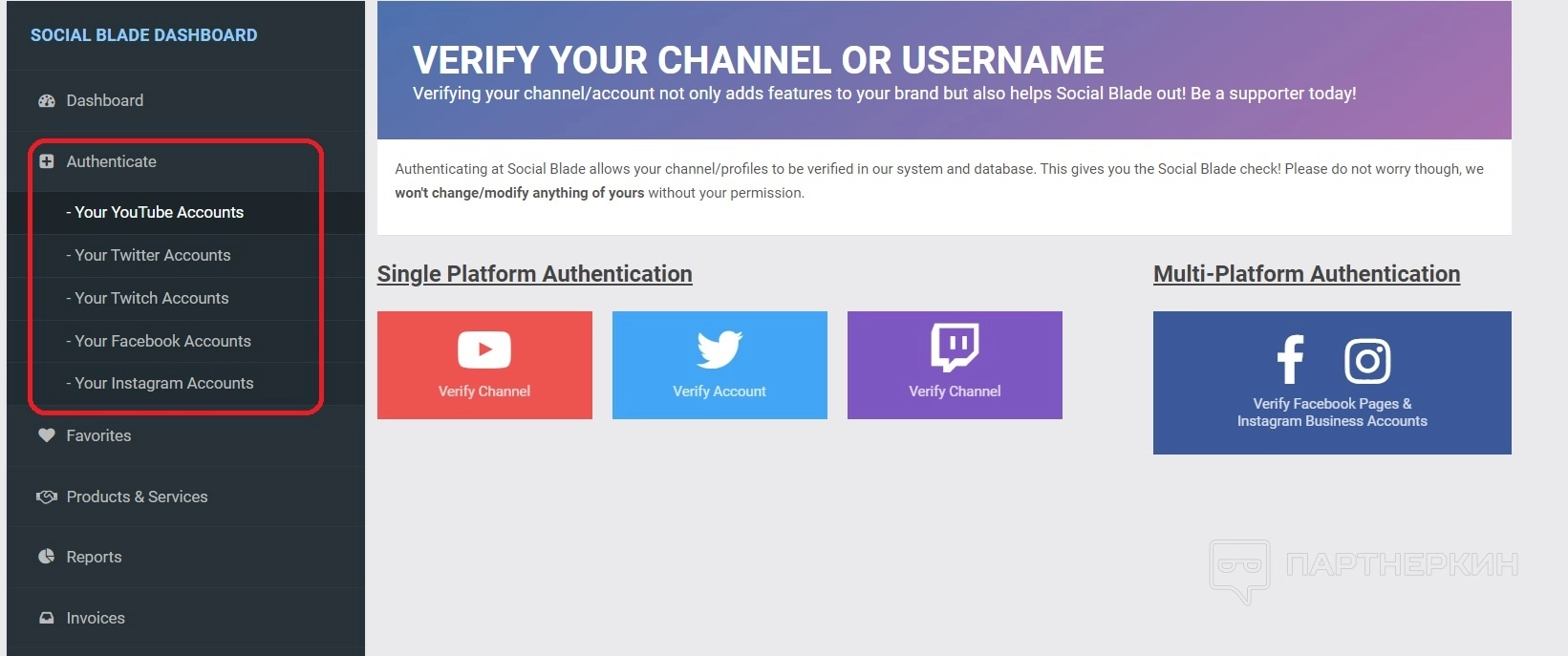
Task: Open Your Facebook Accounts submenu entry
Action: point(185,342)
